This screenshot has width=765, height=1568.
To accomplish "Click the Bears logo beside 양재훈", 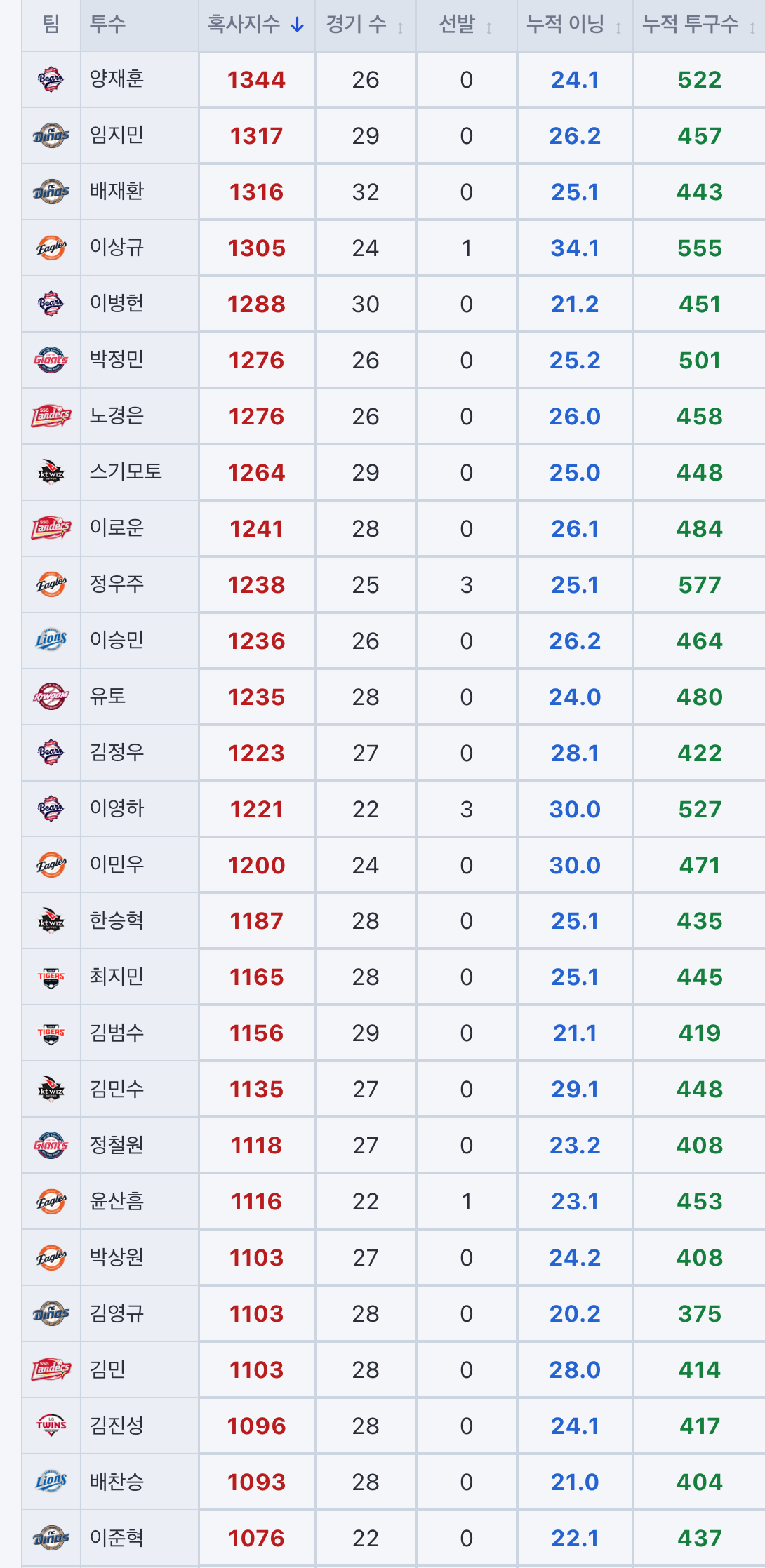I will 51,79.
